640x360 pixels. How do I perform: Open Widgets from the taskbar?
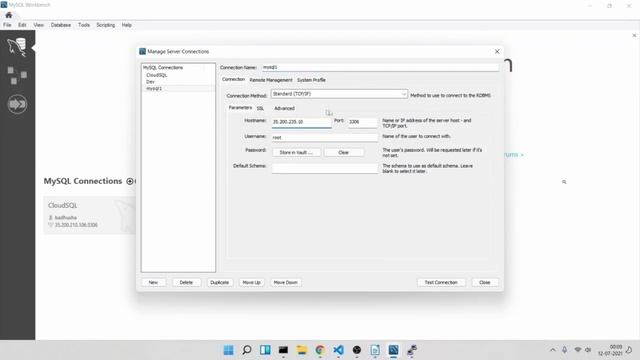[x=265, y=350]
